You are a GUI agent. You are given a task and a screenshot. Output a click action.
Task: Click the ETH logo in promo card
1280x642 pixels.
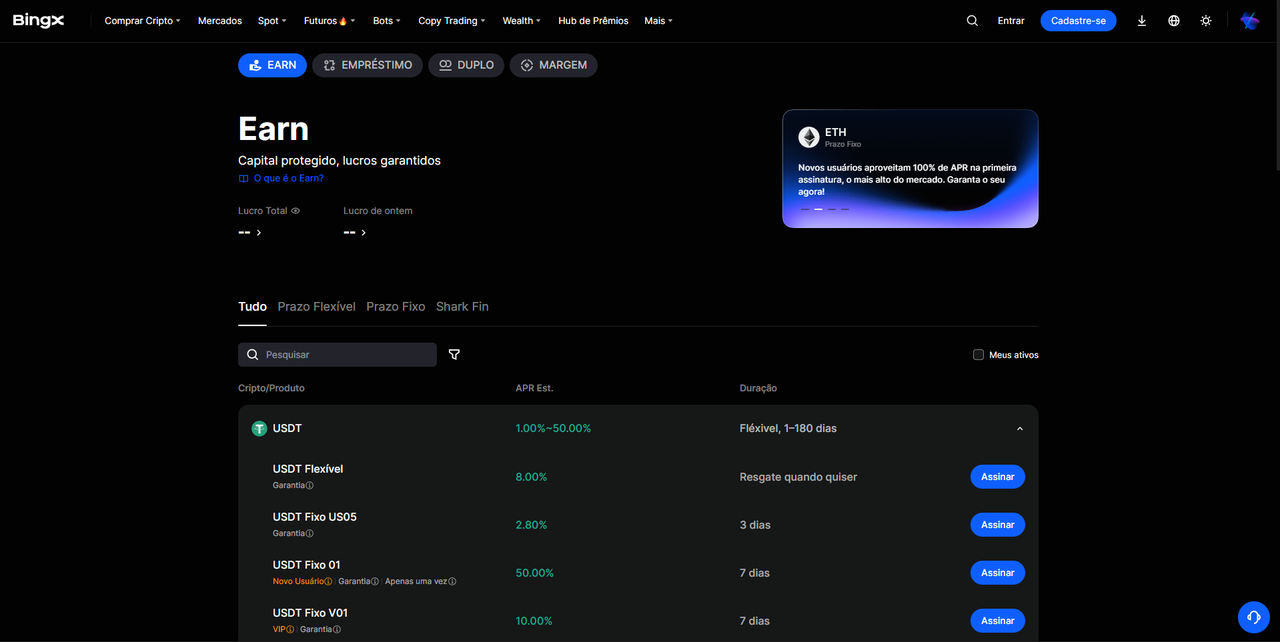(808, 137)
